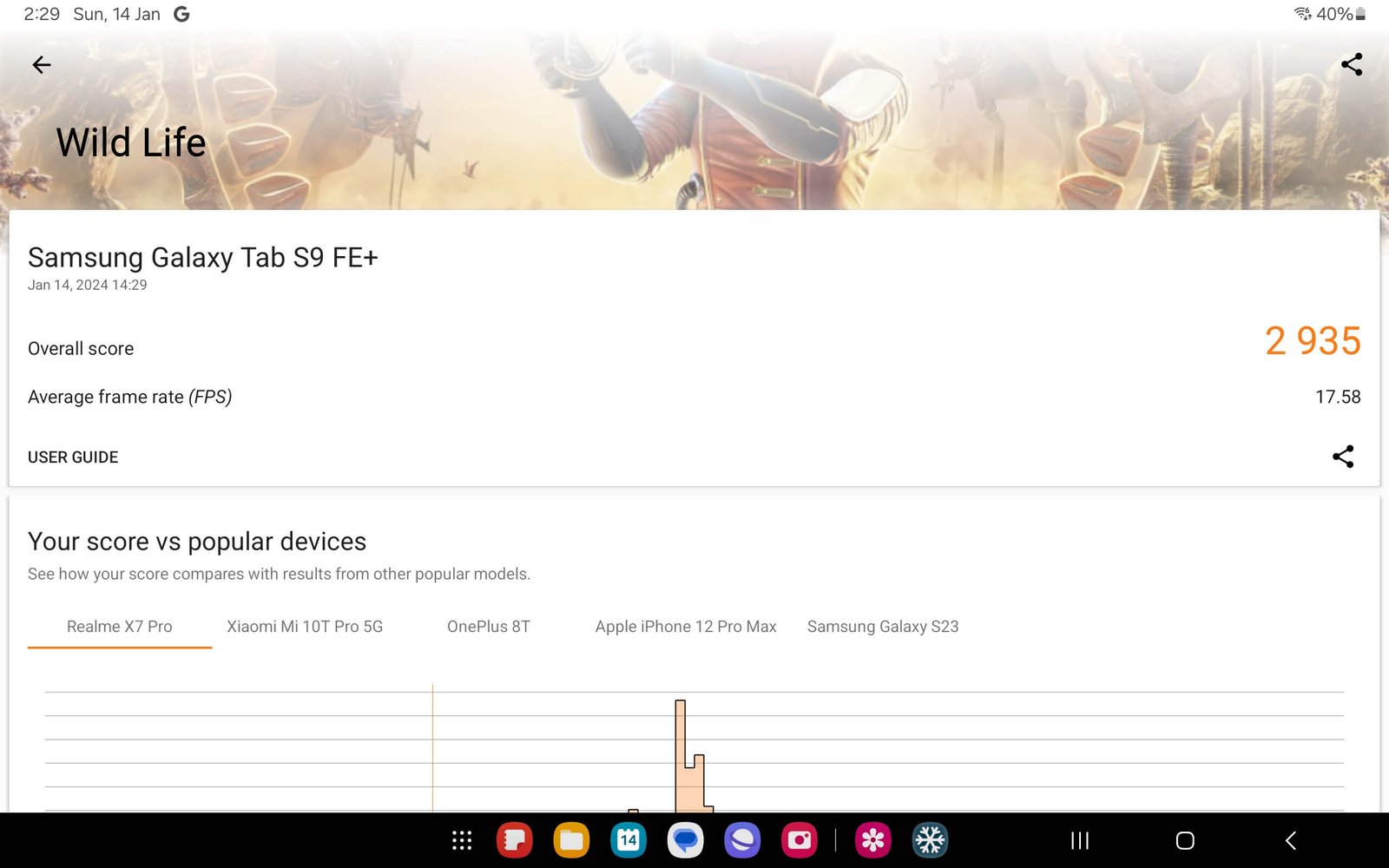Screen dimensions: 1389x868
Task: Launch Samsung Internet browser from the taskbar
Action: click(x=742, y=840)
